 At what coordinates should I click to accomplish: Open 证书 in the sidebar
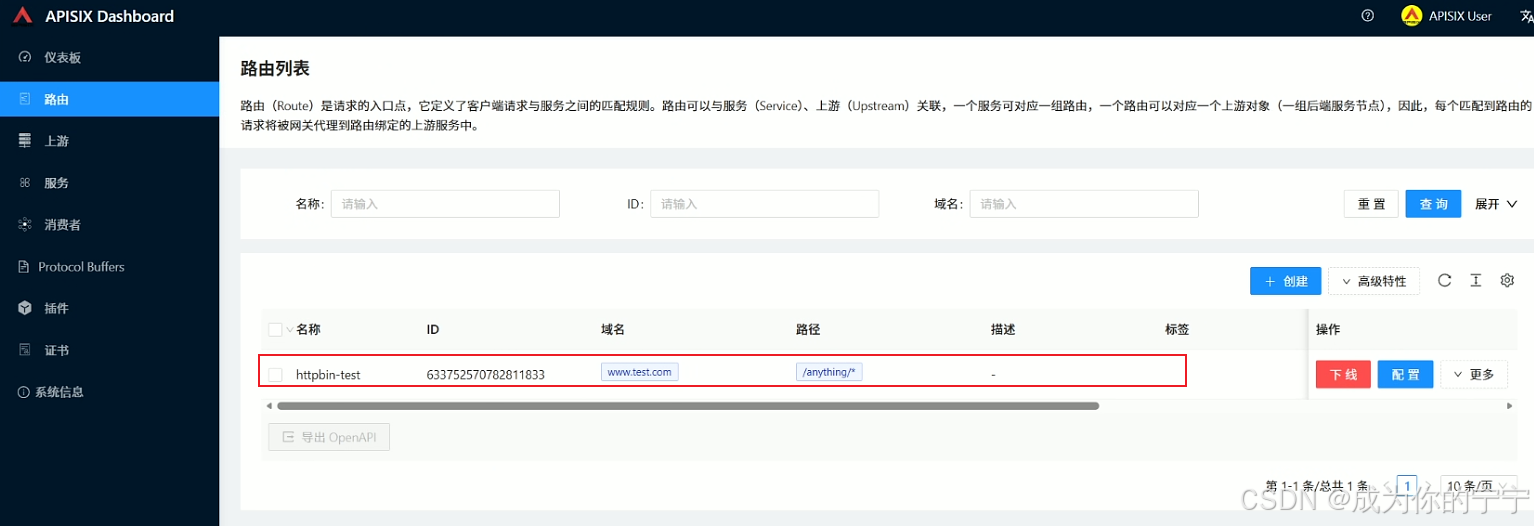point(109,351)
